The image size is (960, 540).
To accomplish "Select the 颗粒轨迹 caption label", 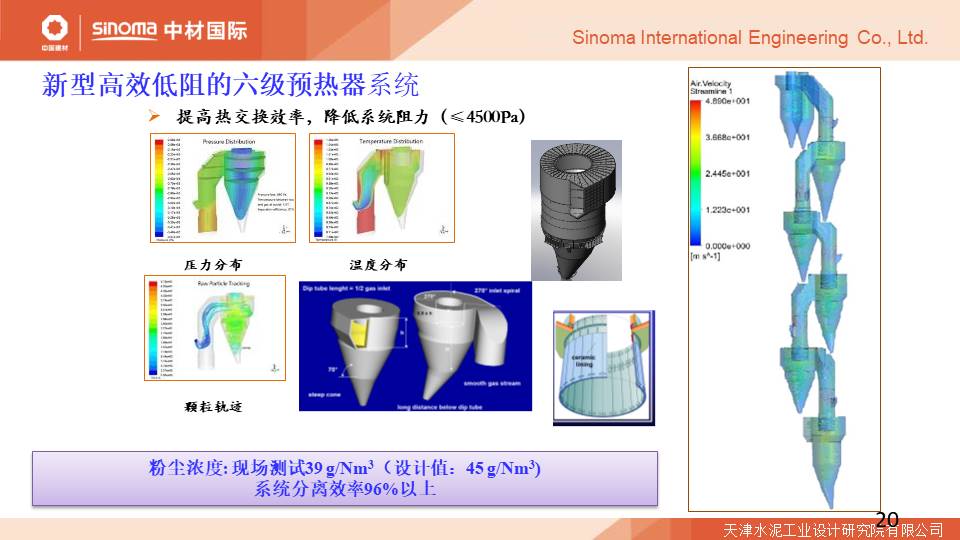I will point(213,407).
